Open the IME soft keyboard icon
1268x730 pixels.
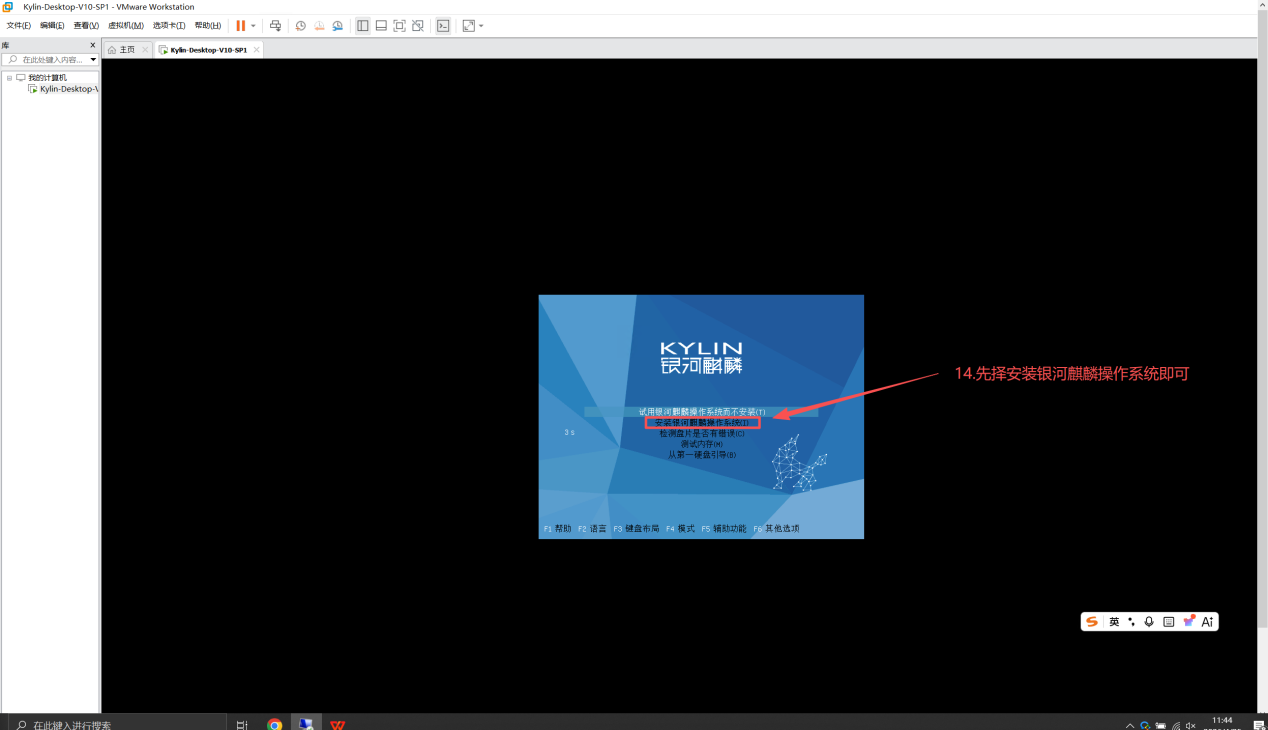coord(1169,622)
